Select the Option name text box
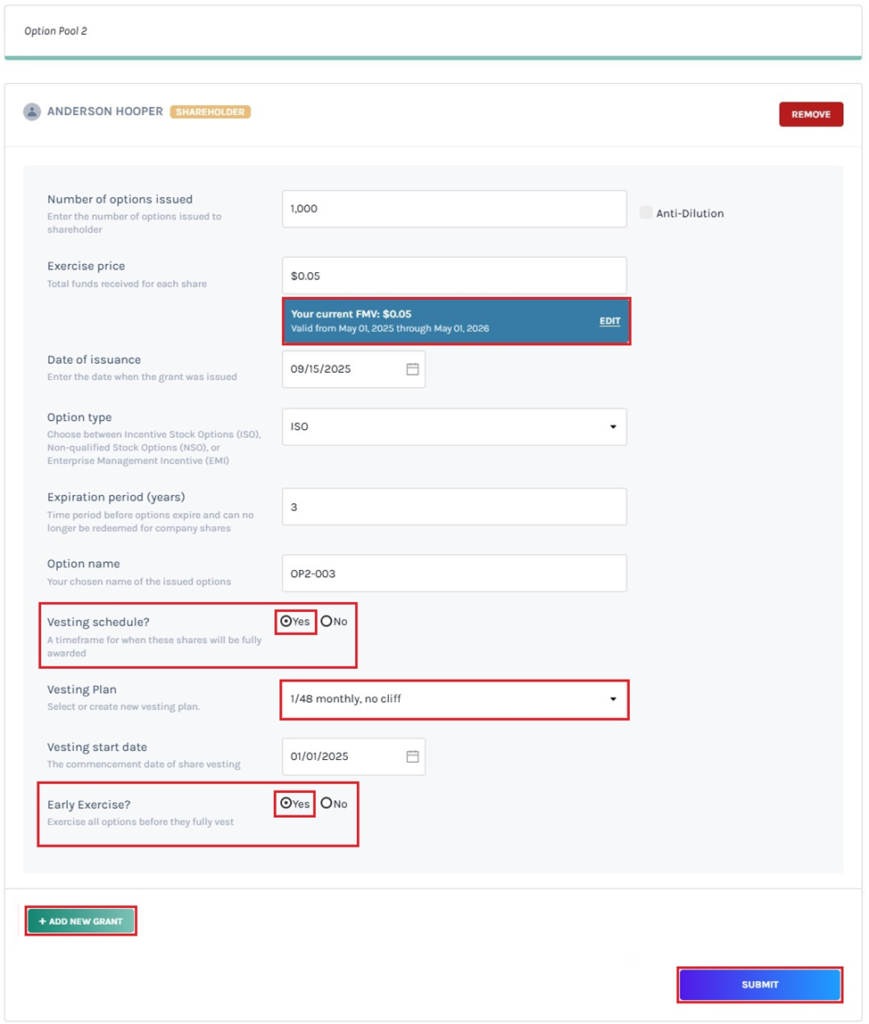The image size is (869, 1024). tap(454, 574)
